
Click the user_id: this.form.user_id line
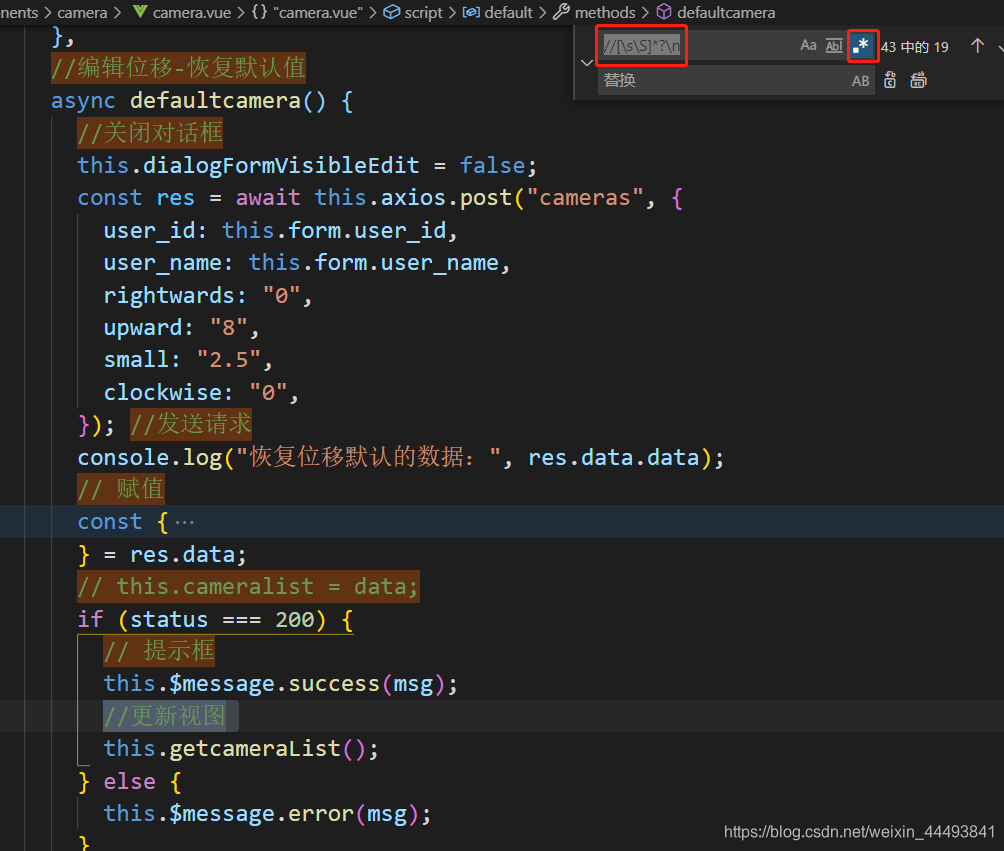tap(280, 231)
